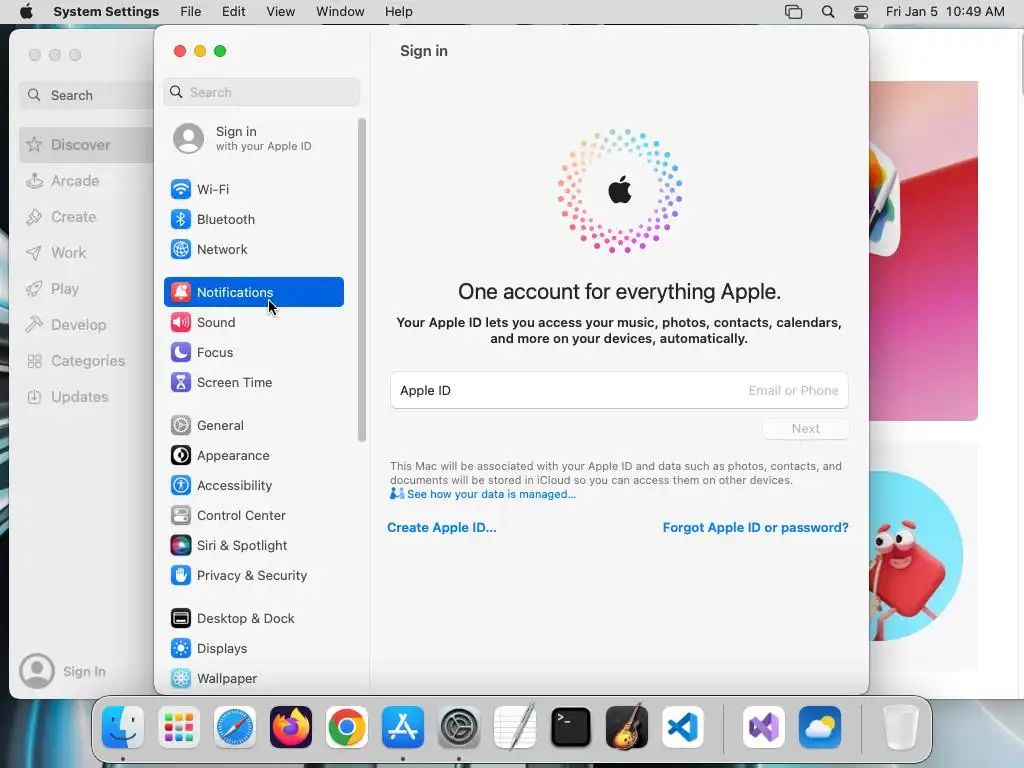Open Focus settings
The image size is (1024, 768).
click(x=253, y=352)
